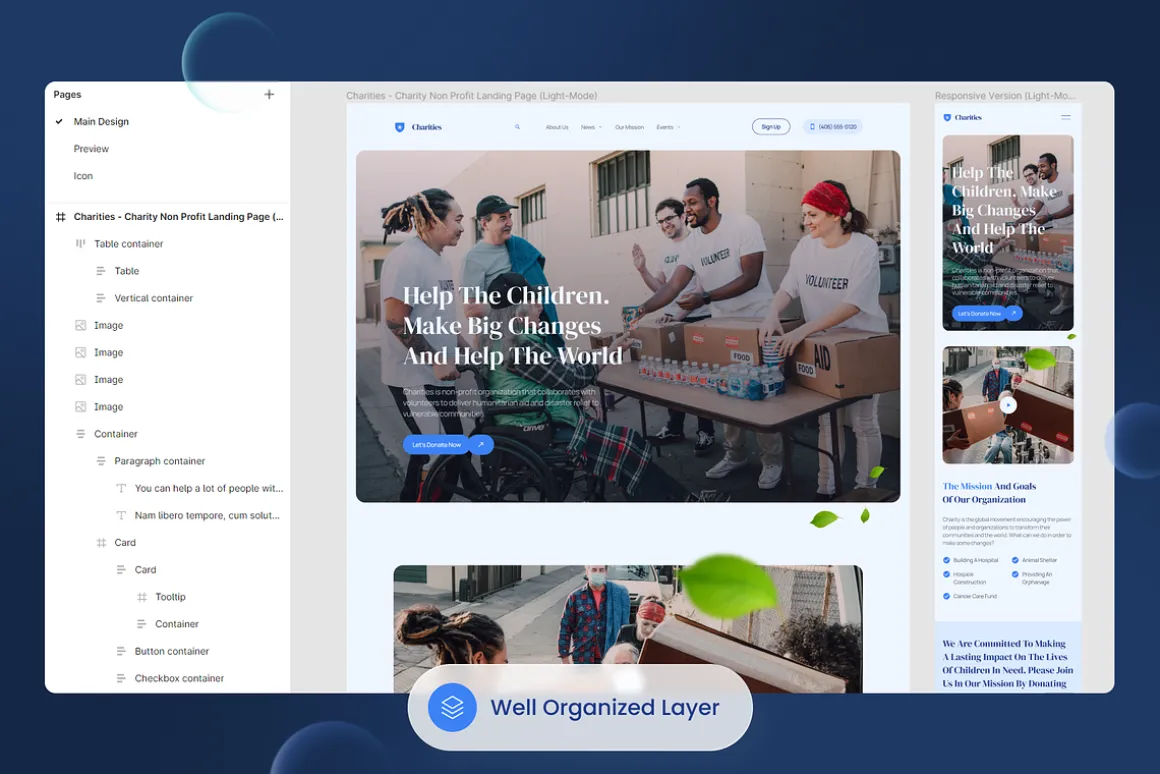Click Charities logo in responsive version header
The width and height of the screenshot is (1160, 774).
tap(962, 117)
